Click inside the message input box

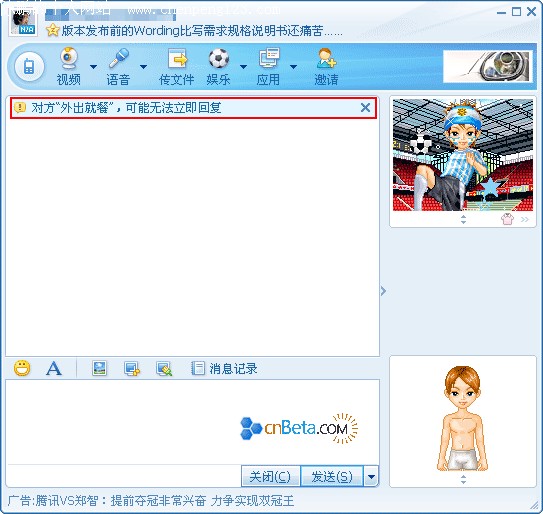(192, 422)
